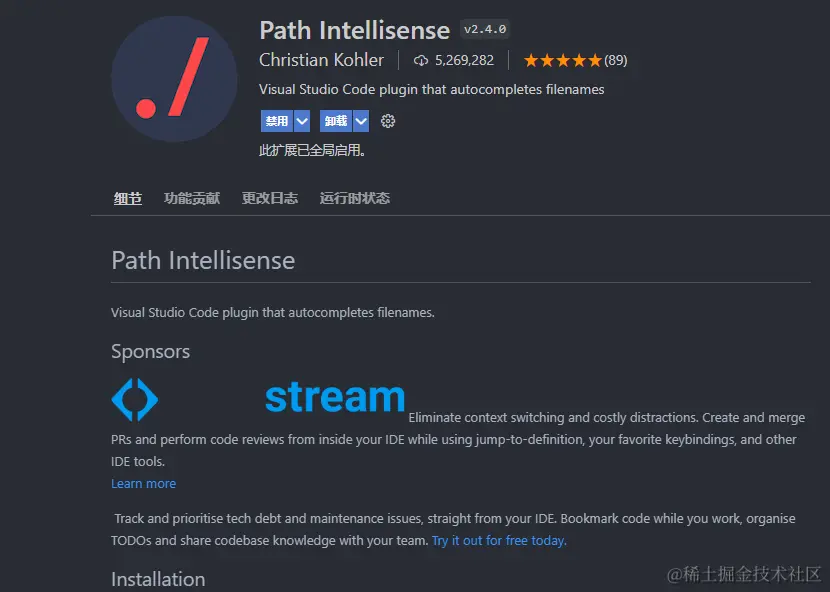
Task: Click the Installation heading
Action: [x=158, y=579]
